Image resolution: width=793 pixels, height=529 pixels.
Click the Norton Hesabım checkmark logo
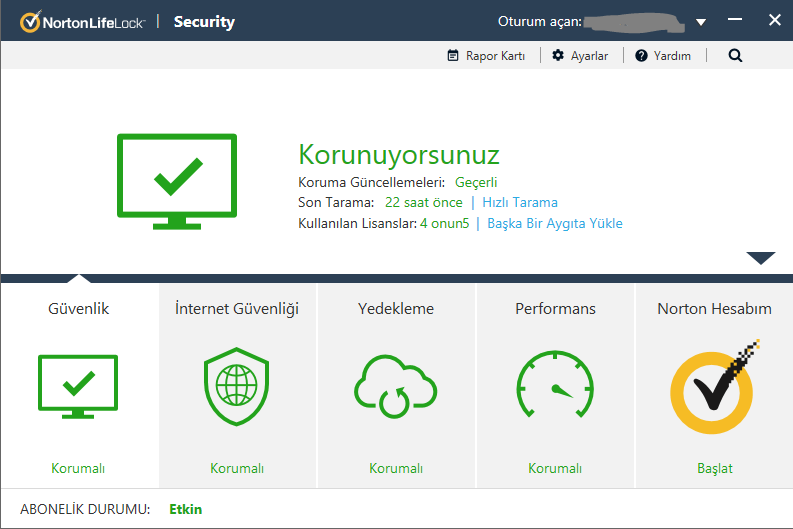pos(714,387)
